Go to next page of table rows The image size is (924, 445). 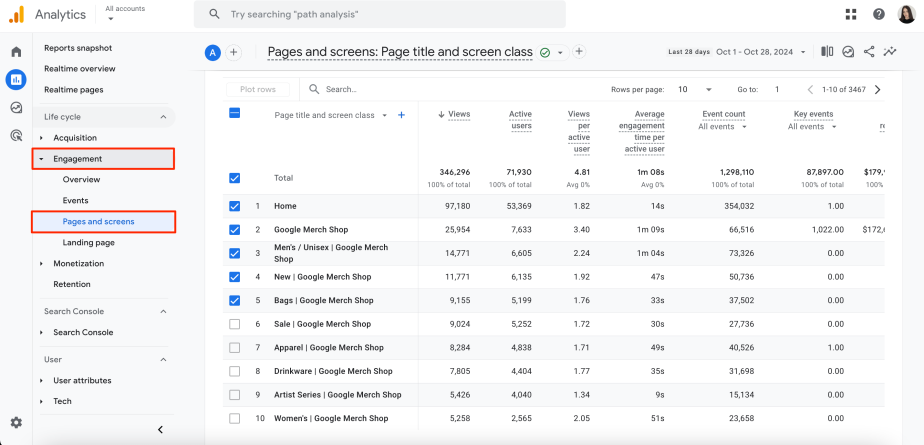pyautogui.click(x=877, y=90)
